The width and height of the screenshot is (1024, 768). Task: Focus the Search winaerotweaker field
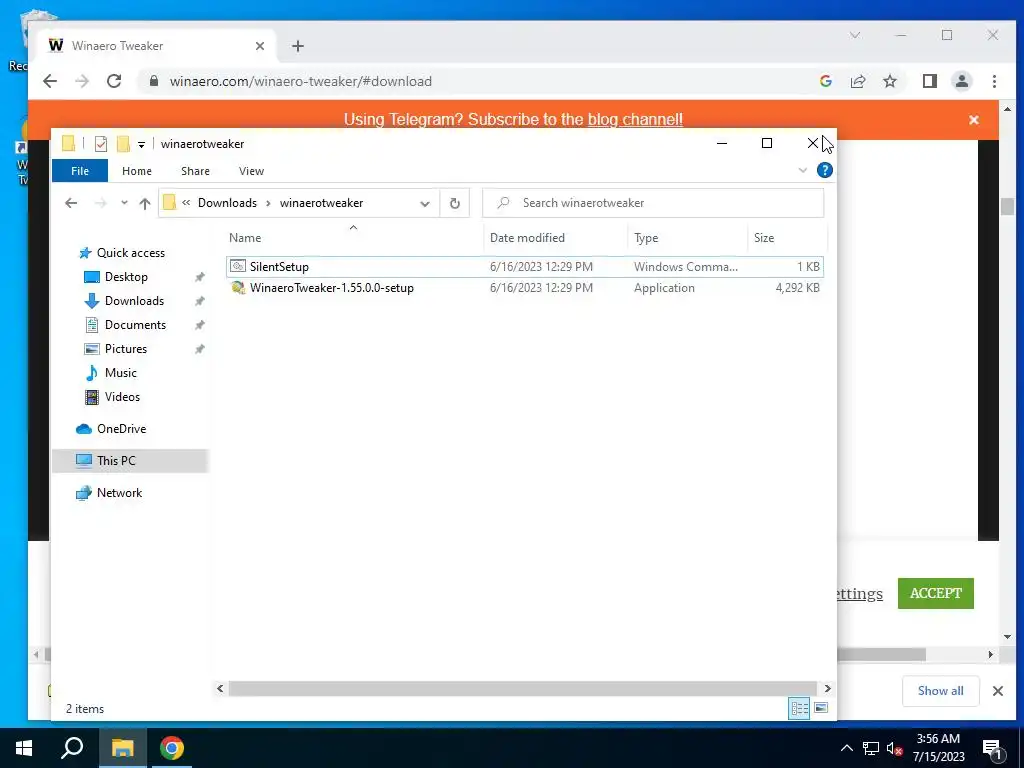click(x=653, y=203)
